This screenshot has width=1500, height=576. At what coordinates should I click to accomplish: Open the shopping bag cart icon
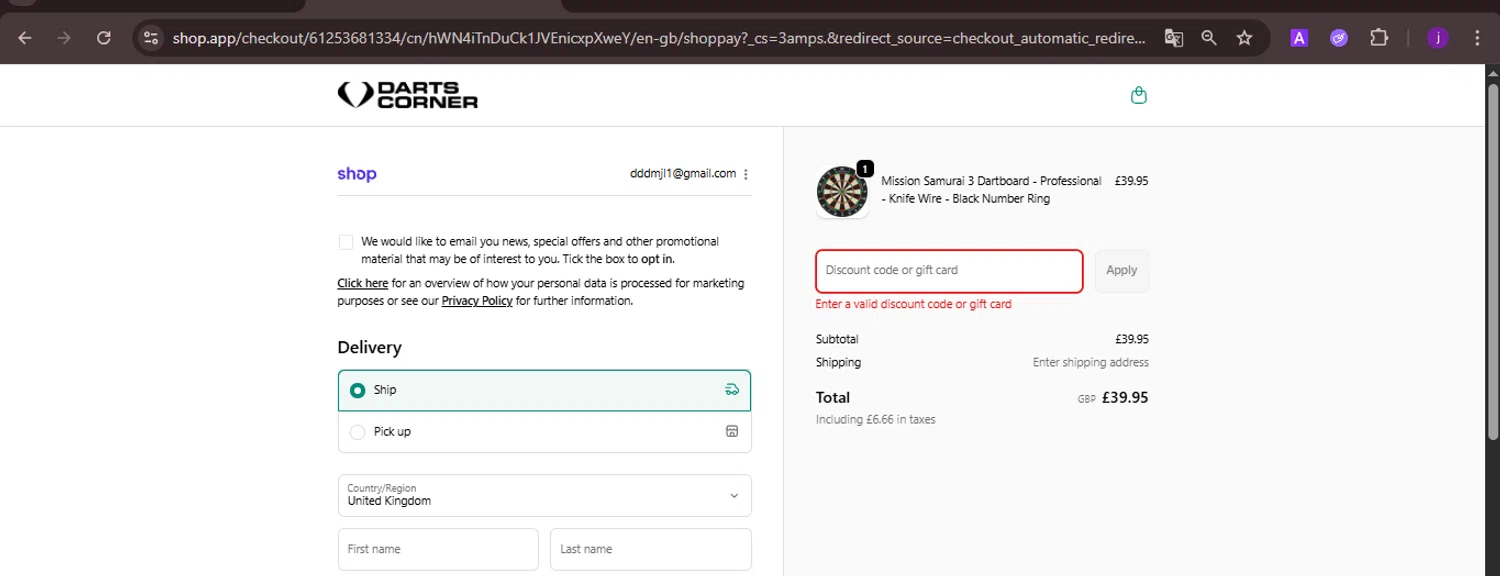click(x=1138, y=96)
